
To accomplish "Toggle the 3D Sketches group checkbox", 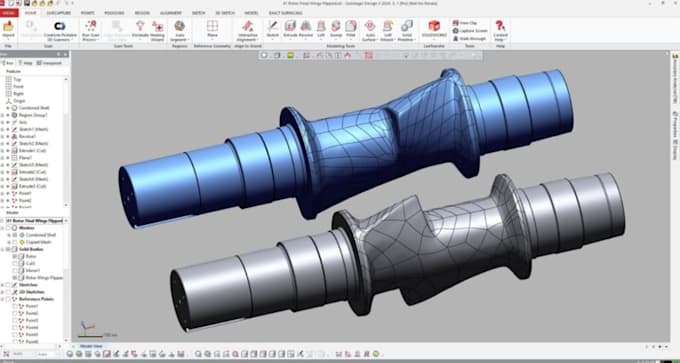I will coord(9,292).
